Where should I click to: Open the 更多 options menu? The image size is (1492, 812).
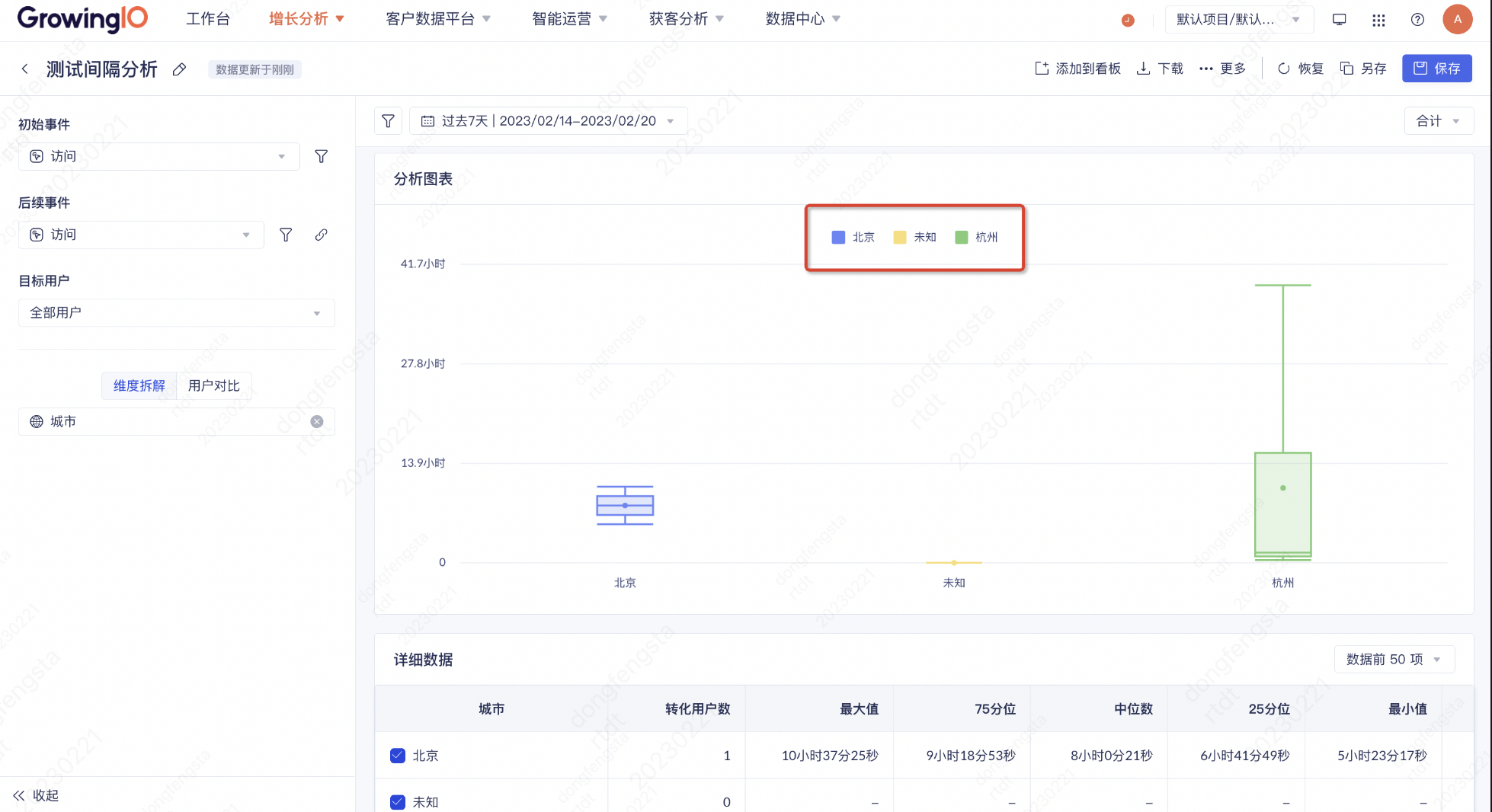(x=1222, y=69)
